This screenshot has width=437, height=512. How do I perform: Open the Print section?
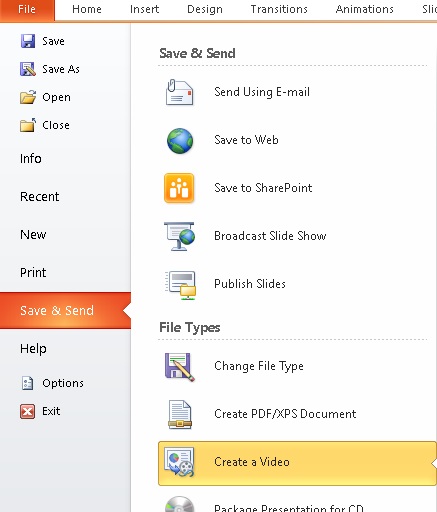click(33, 273)
